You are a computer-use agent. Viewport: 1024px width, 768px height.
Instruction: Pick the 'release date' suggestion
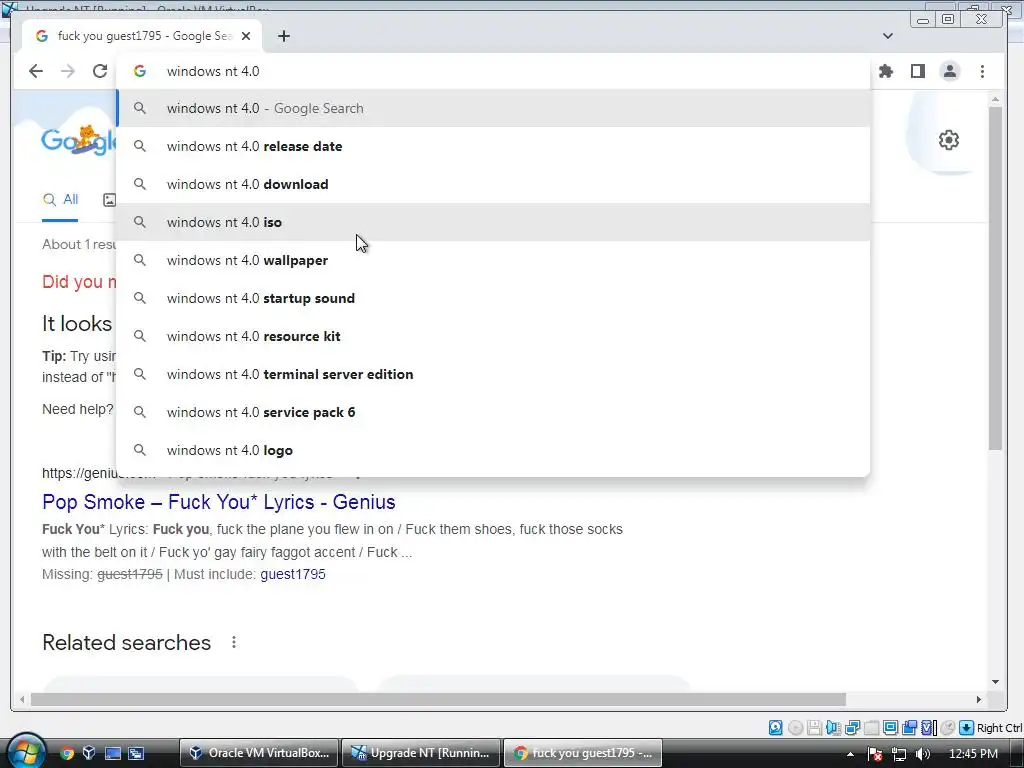[x=493, y=146]
